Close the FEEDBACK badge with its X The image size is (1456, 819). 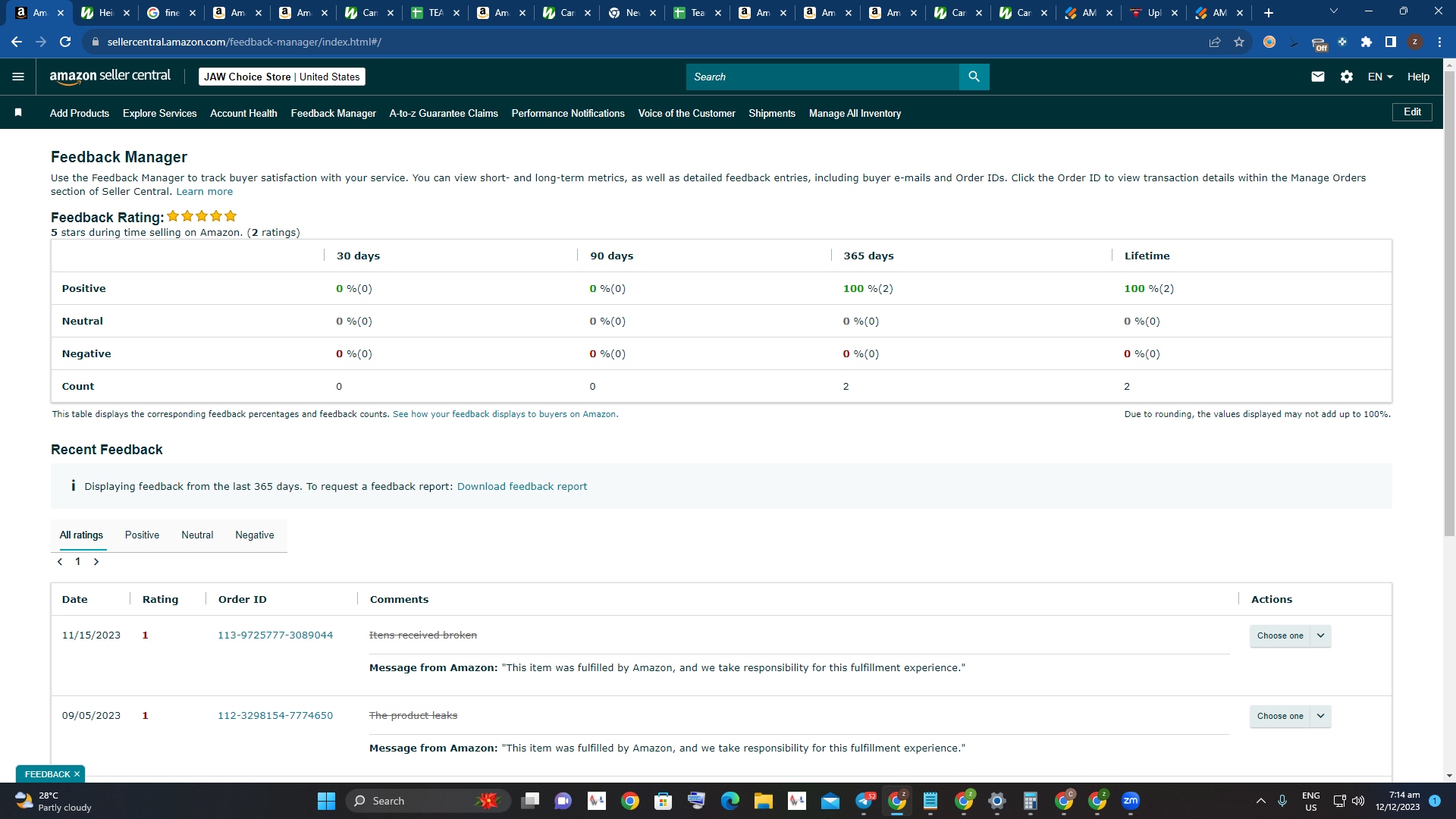[77, 774]
